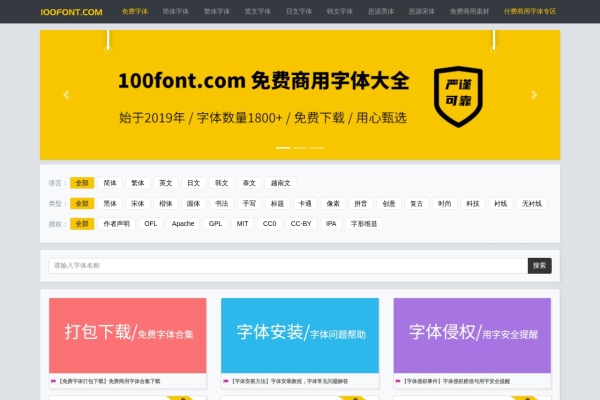Filter language by 繁体
The width and height of the screenshot is (600, 400).
[x=138, y=183]
